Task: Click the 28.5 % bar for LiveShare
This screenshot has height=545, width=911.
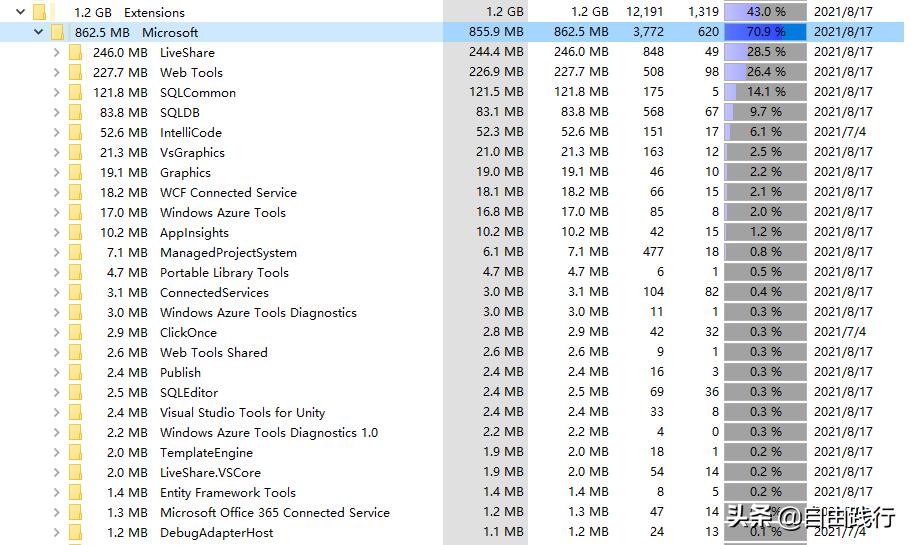Action: point(765,52)
